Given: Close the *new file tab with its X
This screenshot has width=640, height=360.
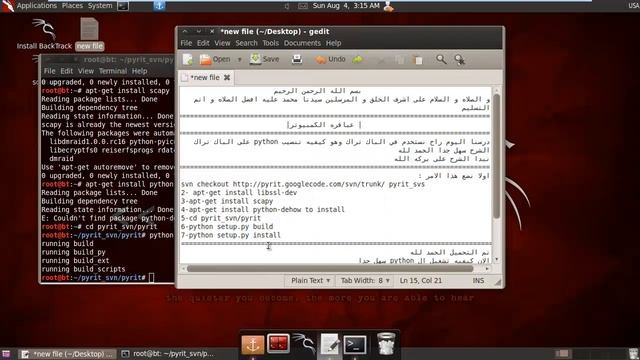Looking at the screenshot, I should pos(227,78).
